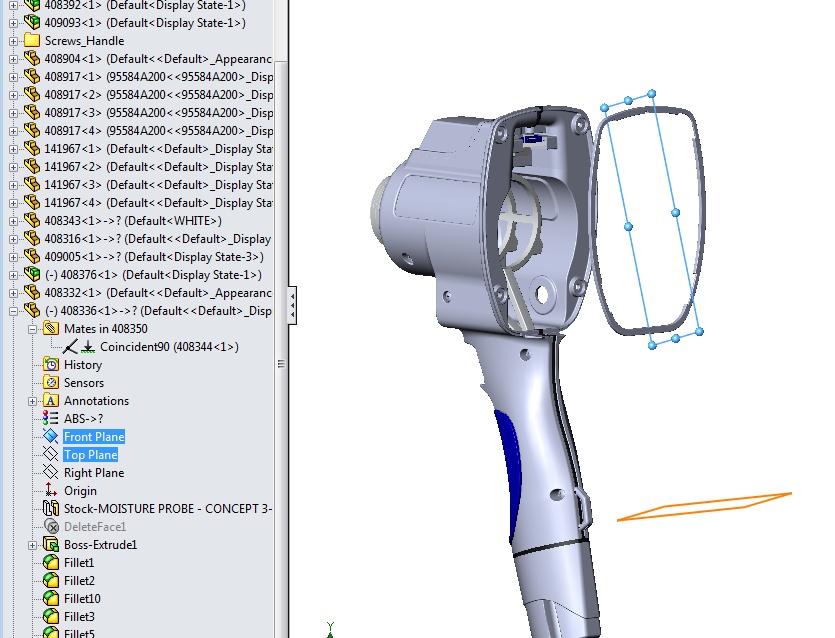Expand the Boss-Extrude1 feature
The image size is (835, 638).
click(32, 545)
